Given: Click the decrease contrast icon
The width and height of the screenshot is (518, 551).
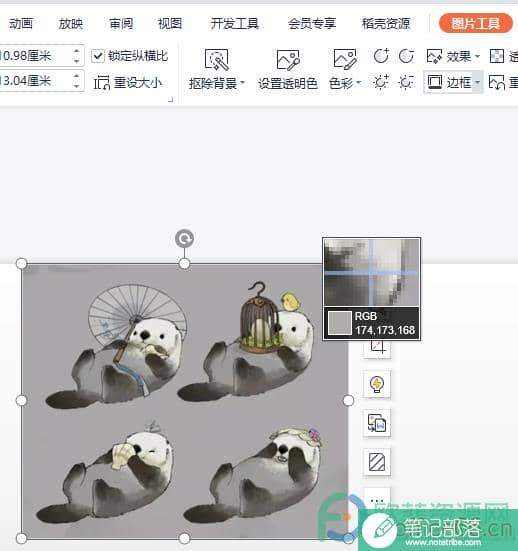Looking at the screenshot, I should pyautogui.click(x=406, y=56).
